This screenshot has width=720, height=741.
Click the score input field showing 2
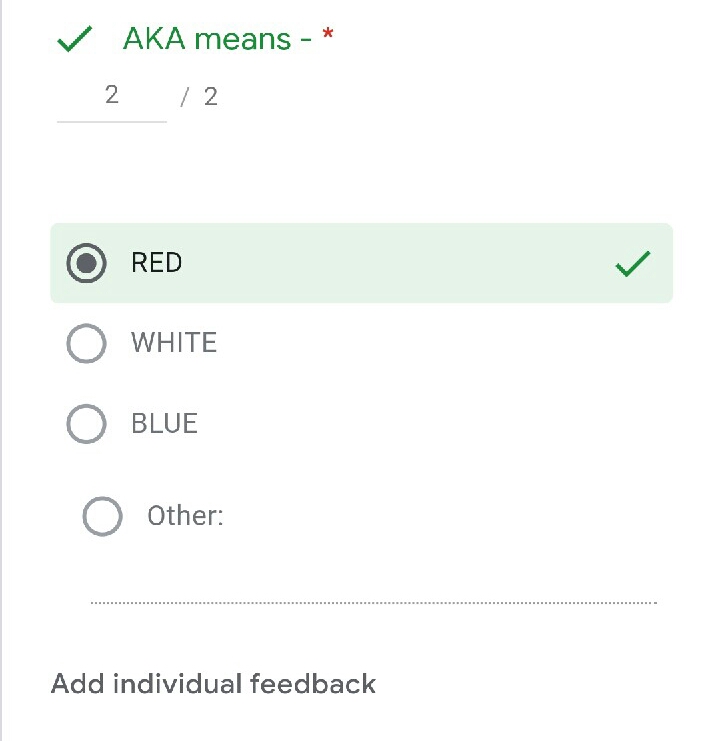click(111, 96)
